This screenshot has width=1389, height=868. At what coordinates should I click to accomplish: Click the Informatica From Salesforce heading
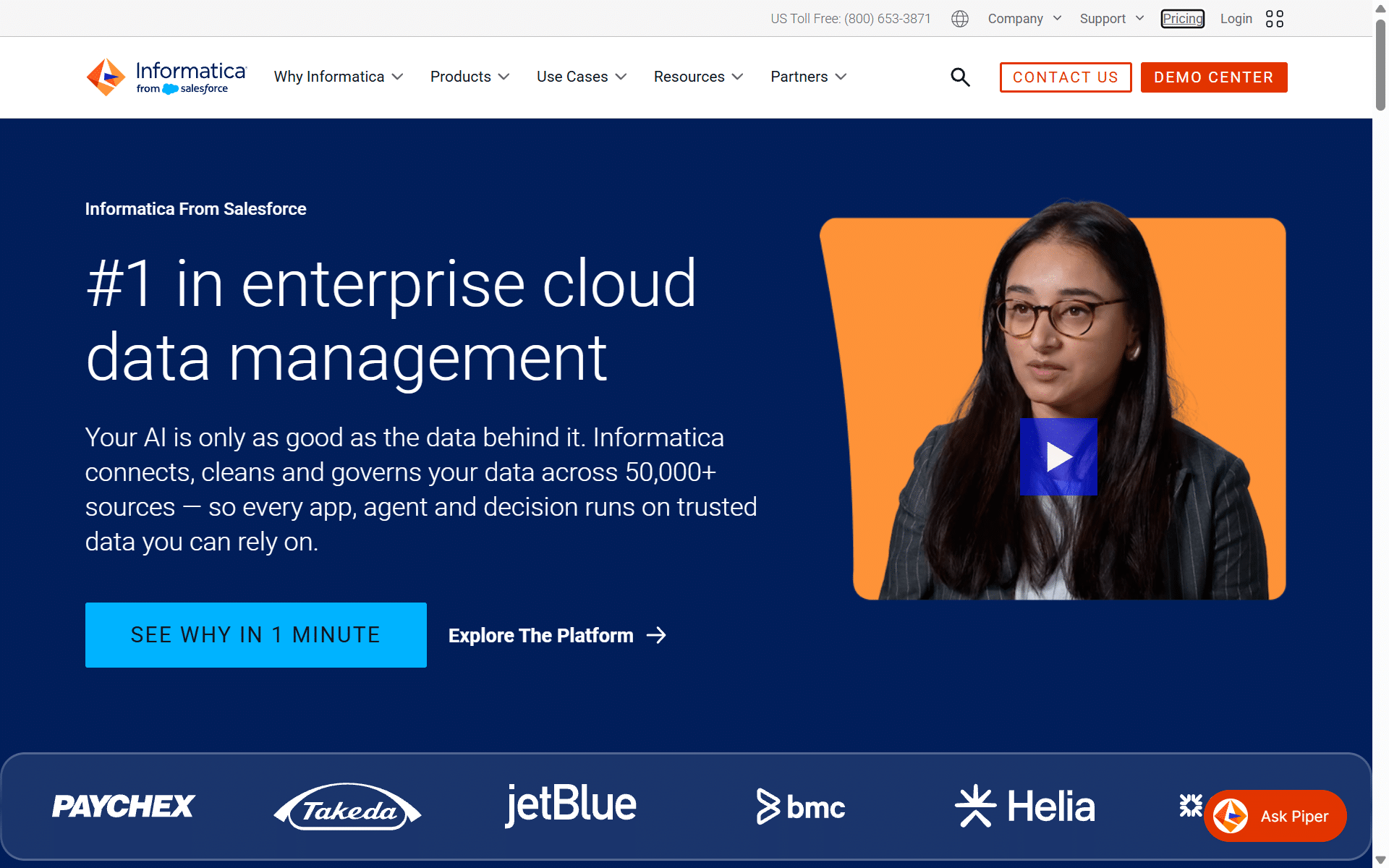[x=196, y=209]
